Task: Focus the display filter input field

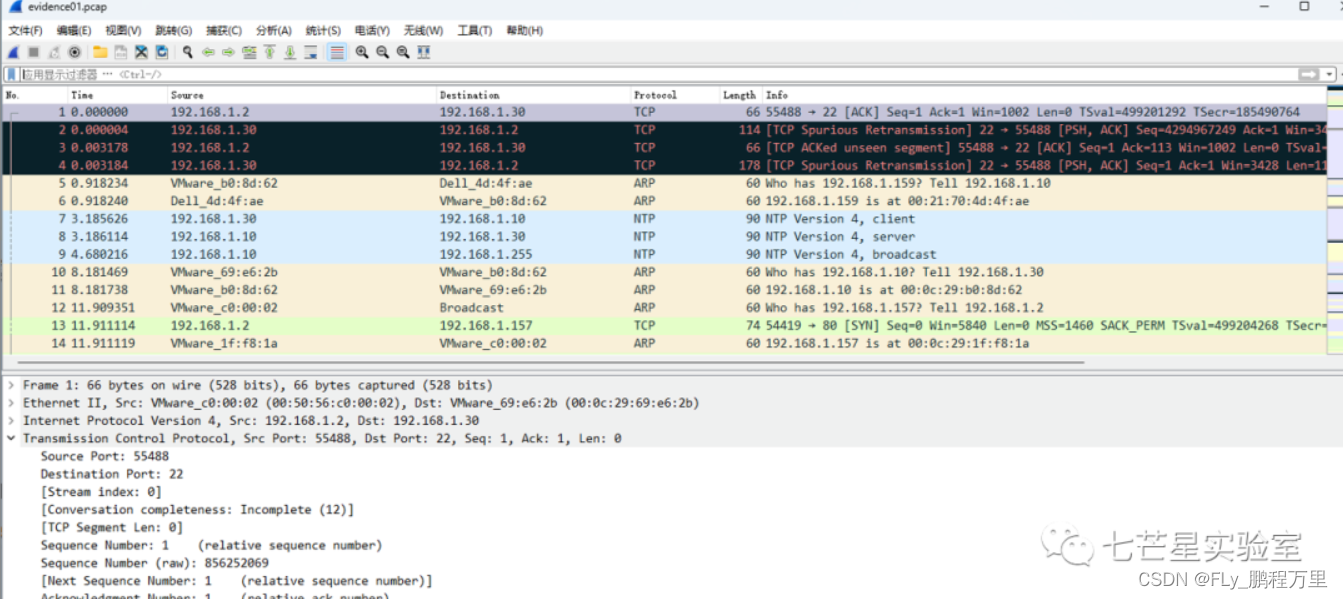Action: (x=657, y=74)
